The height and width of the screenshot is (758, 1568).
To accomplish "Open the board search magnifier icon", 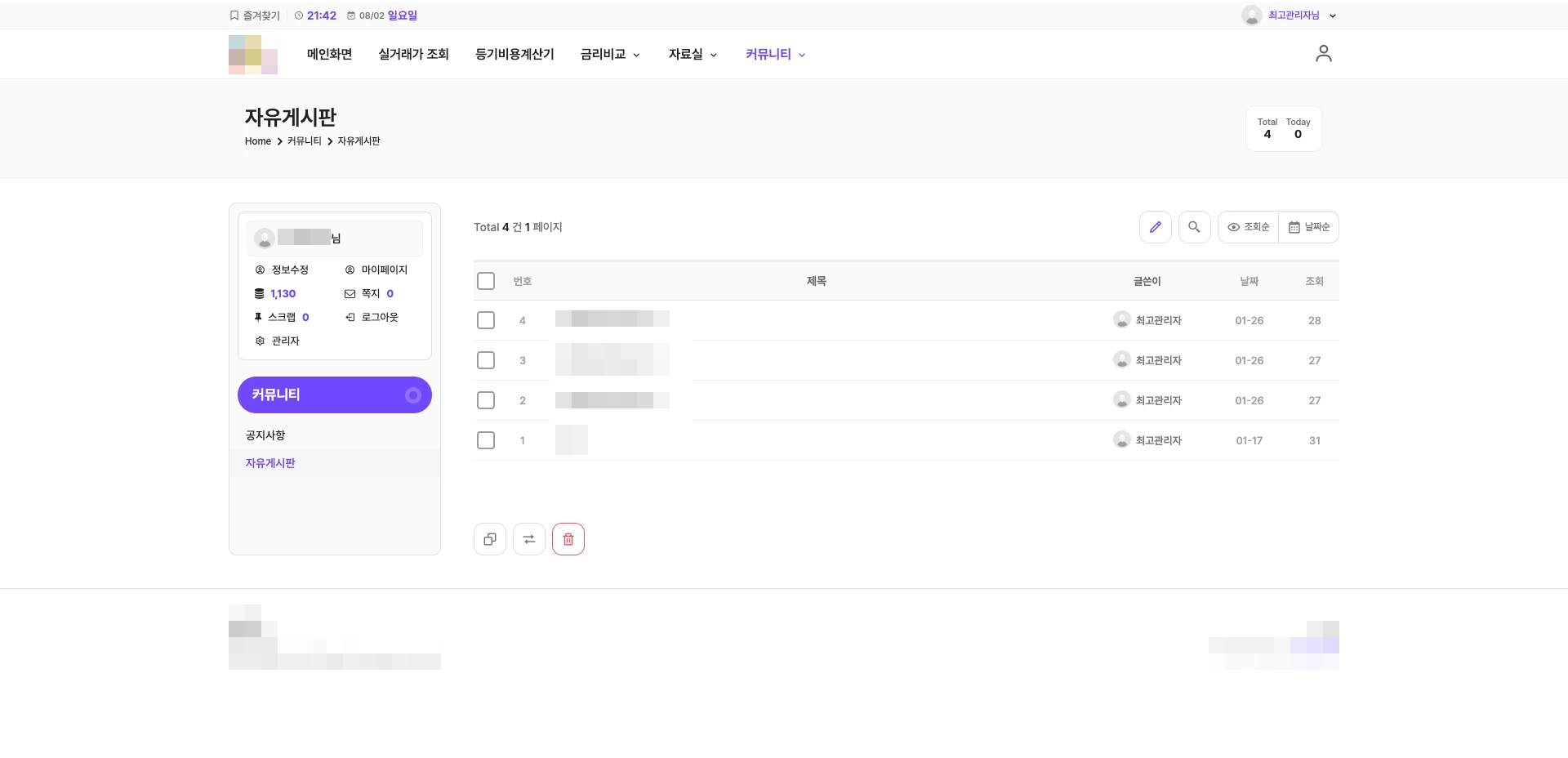I will (1194, 227).
